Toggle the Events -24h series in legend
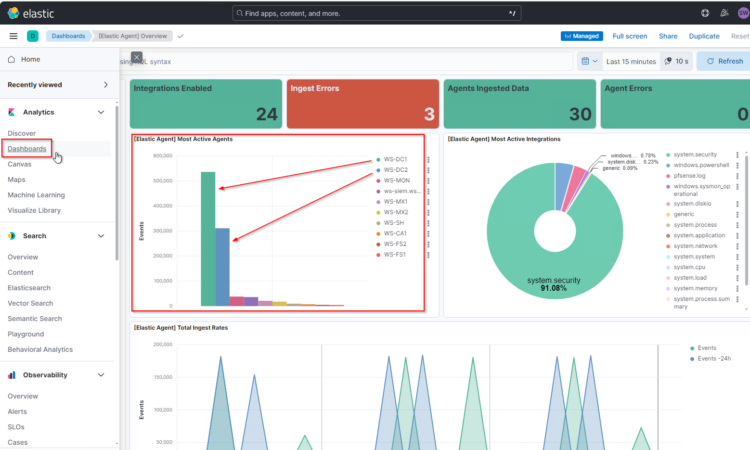The width and height of the screenshot is (750, 450). coord(714,359)
